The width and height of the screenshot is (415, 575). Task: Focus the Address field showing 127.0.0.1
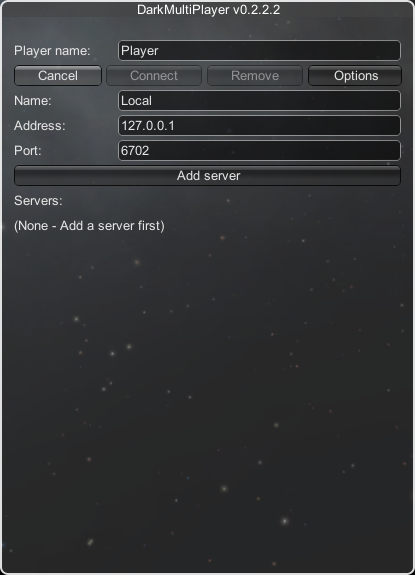click(259, 126)
